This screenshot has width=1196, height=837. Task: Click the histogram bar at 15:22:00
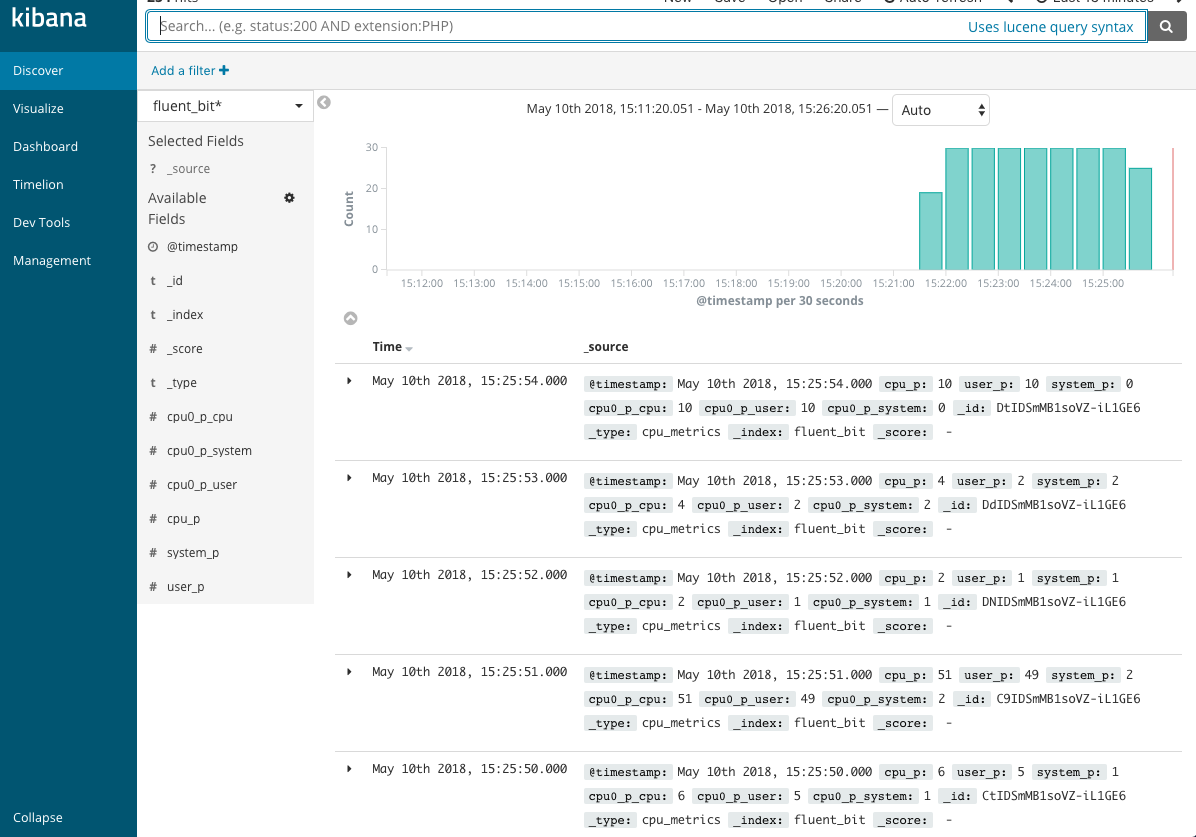957,209
